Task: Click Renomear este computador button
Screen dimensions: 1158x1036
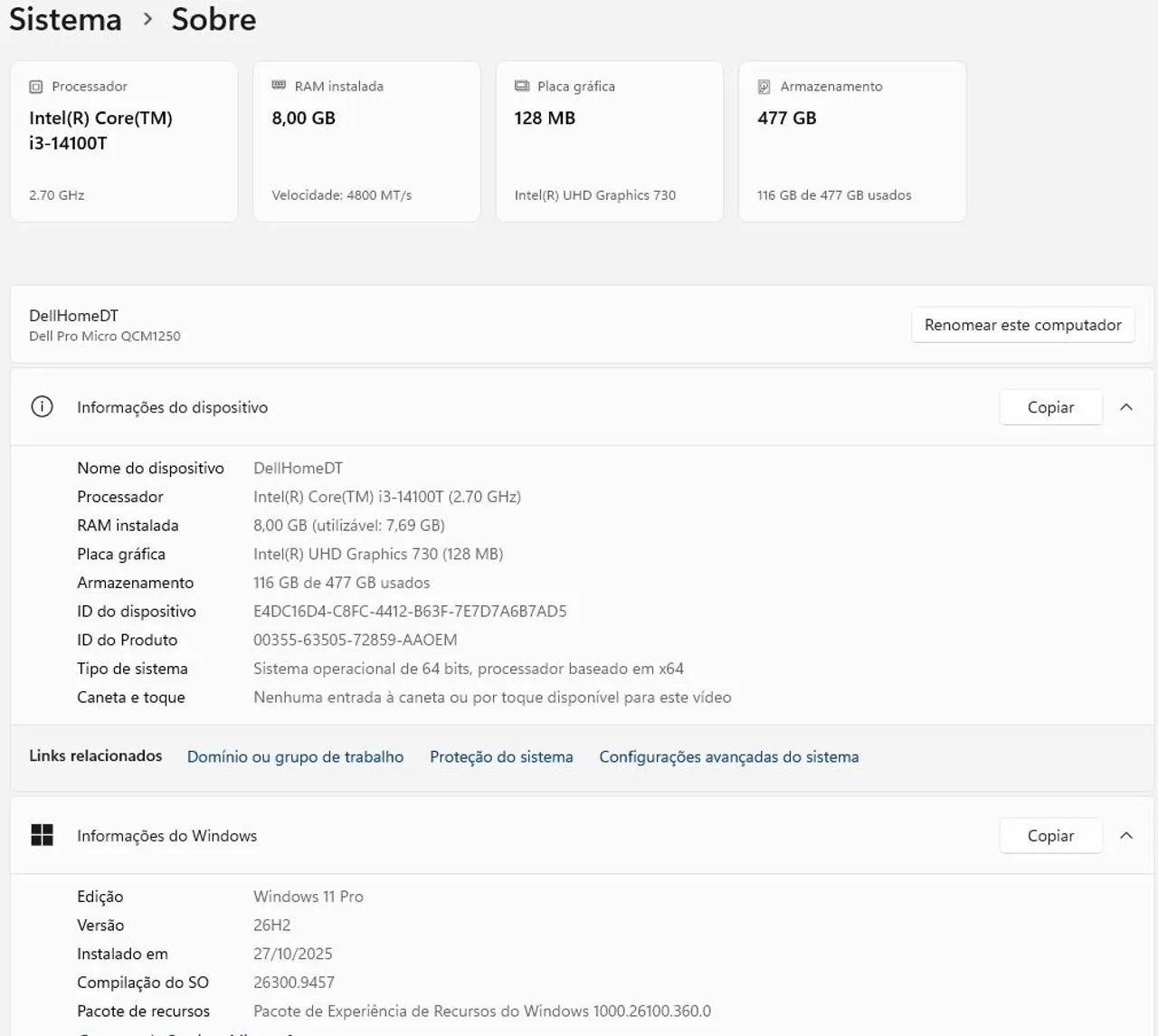Action: click(1022, 325)
